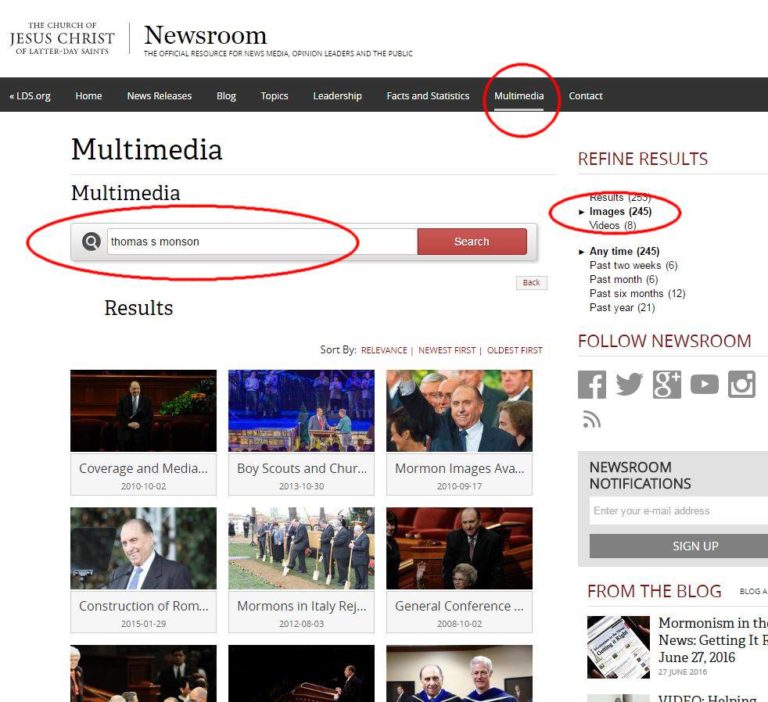
Task: Click the Facebook icon under Follow Newsroom
Action: [x=592, y=385]
